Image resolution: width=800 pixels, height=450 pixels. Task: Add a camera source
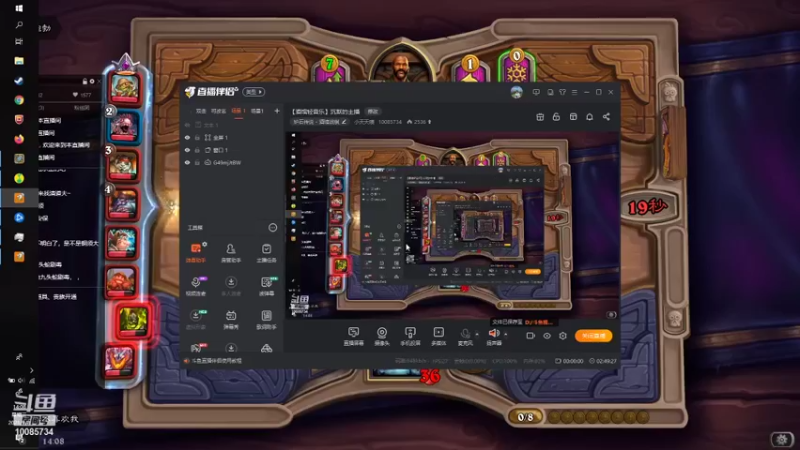(x=382, y=337)
